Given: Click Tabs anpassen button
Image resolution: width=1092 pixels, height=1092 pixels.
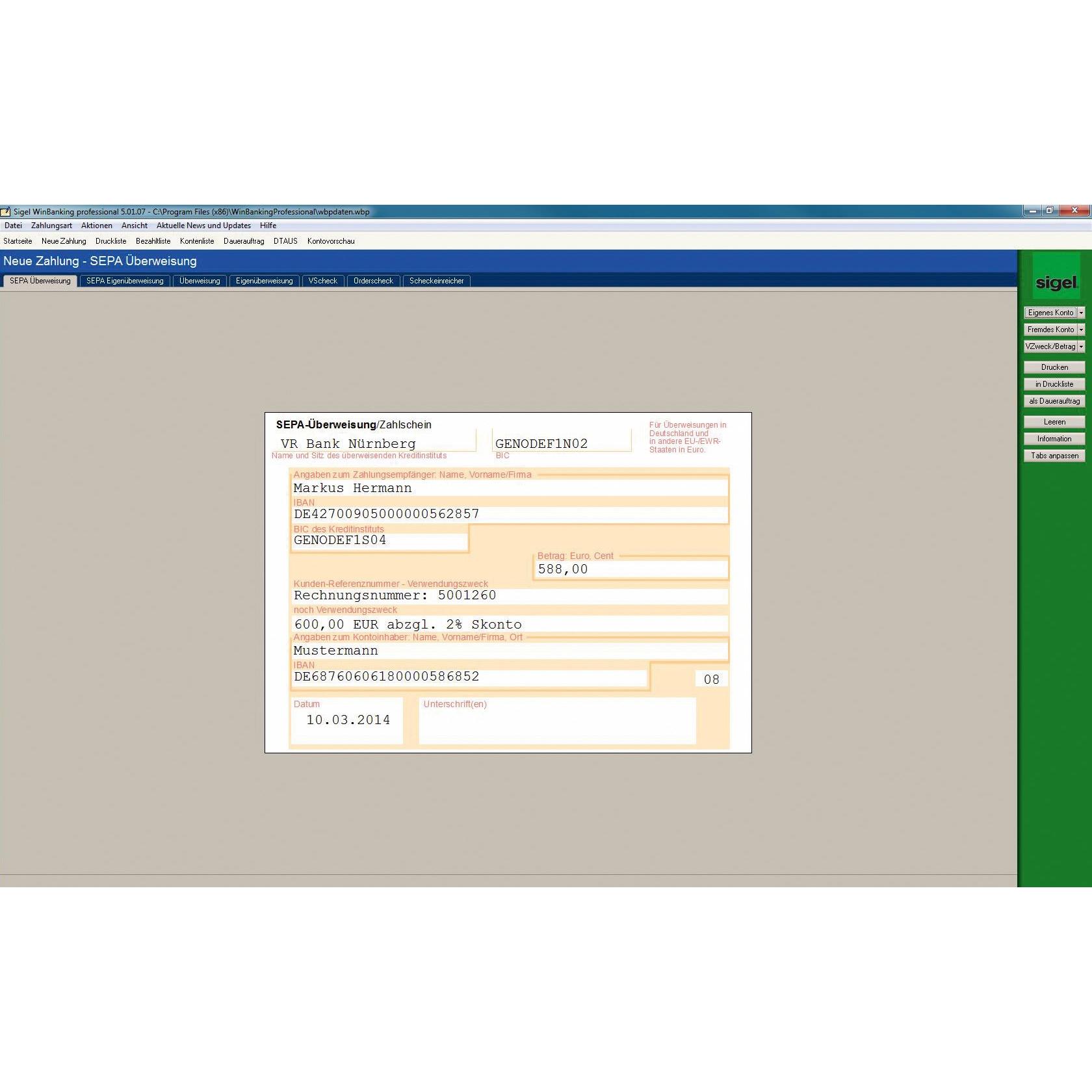Looking at the screenshot, I should point(1054,456).
